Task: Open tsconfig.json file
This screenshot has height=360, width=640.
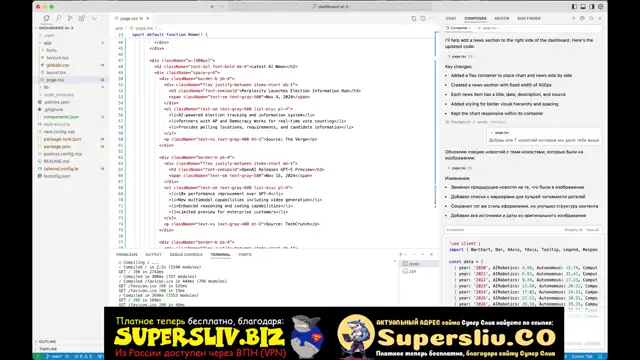Action: (x=57, y=176)
